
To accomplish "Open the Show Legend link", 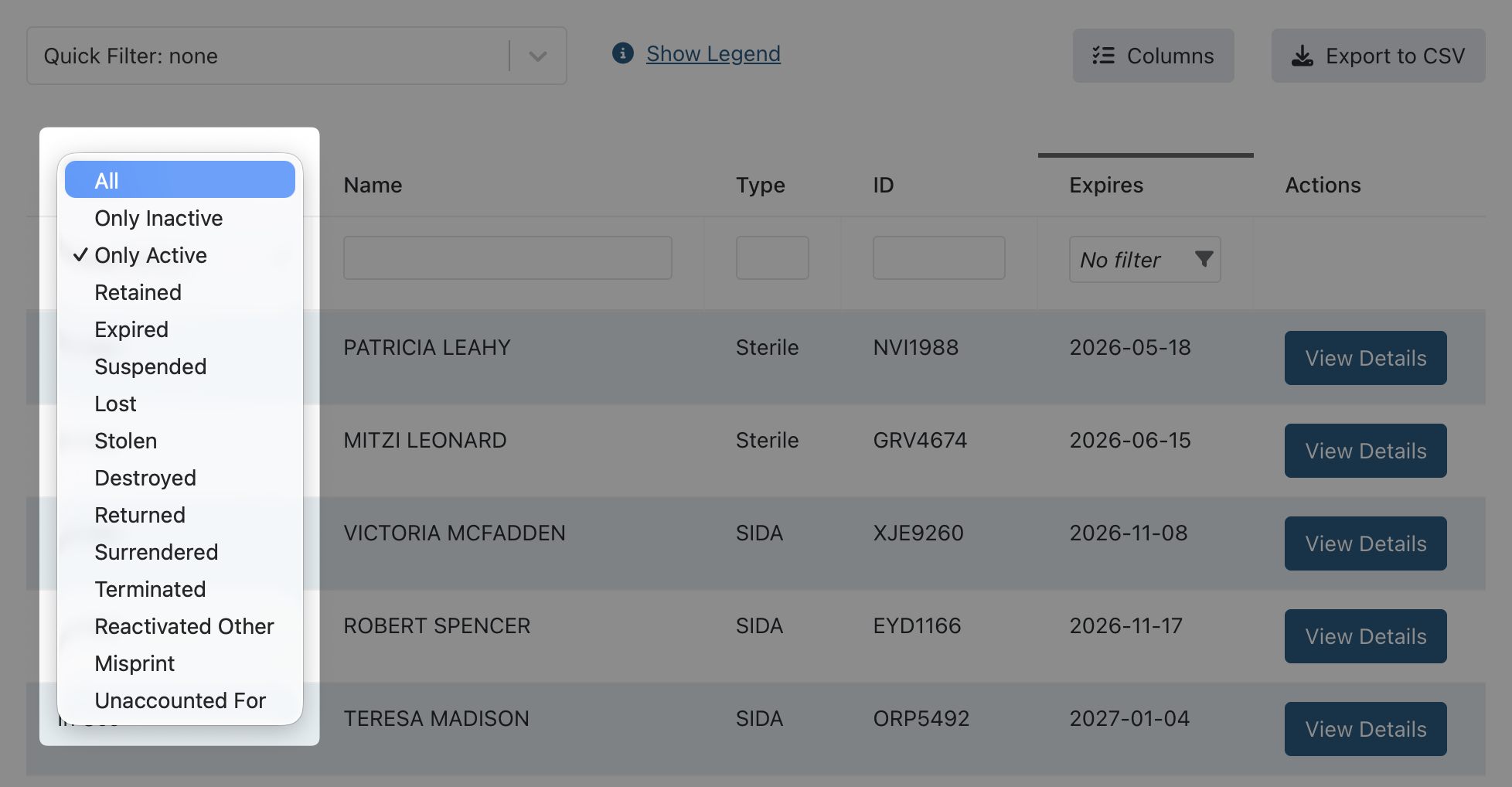I will point(713,53).
